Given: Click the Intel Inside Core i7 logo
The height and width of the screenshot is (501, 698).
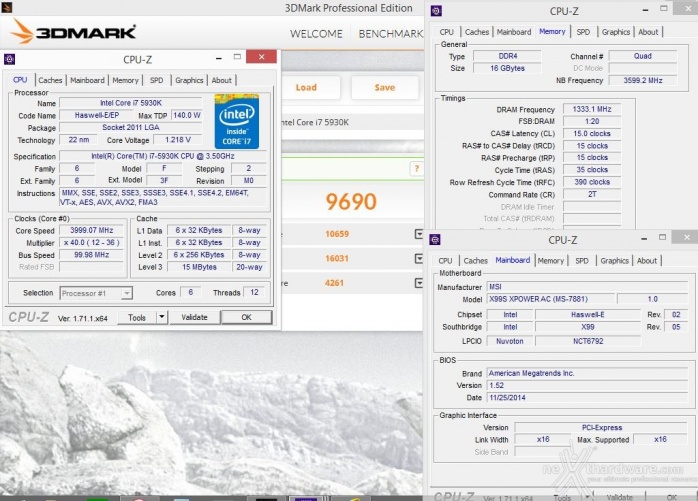Looking at the screenshot, I should pos(237,121).
